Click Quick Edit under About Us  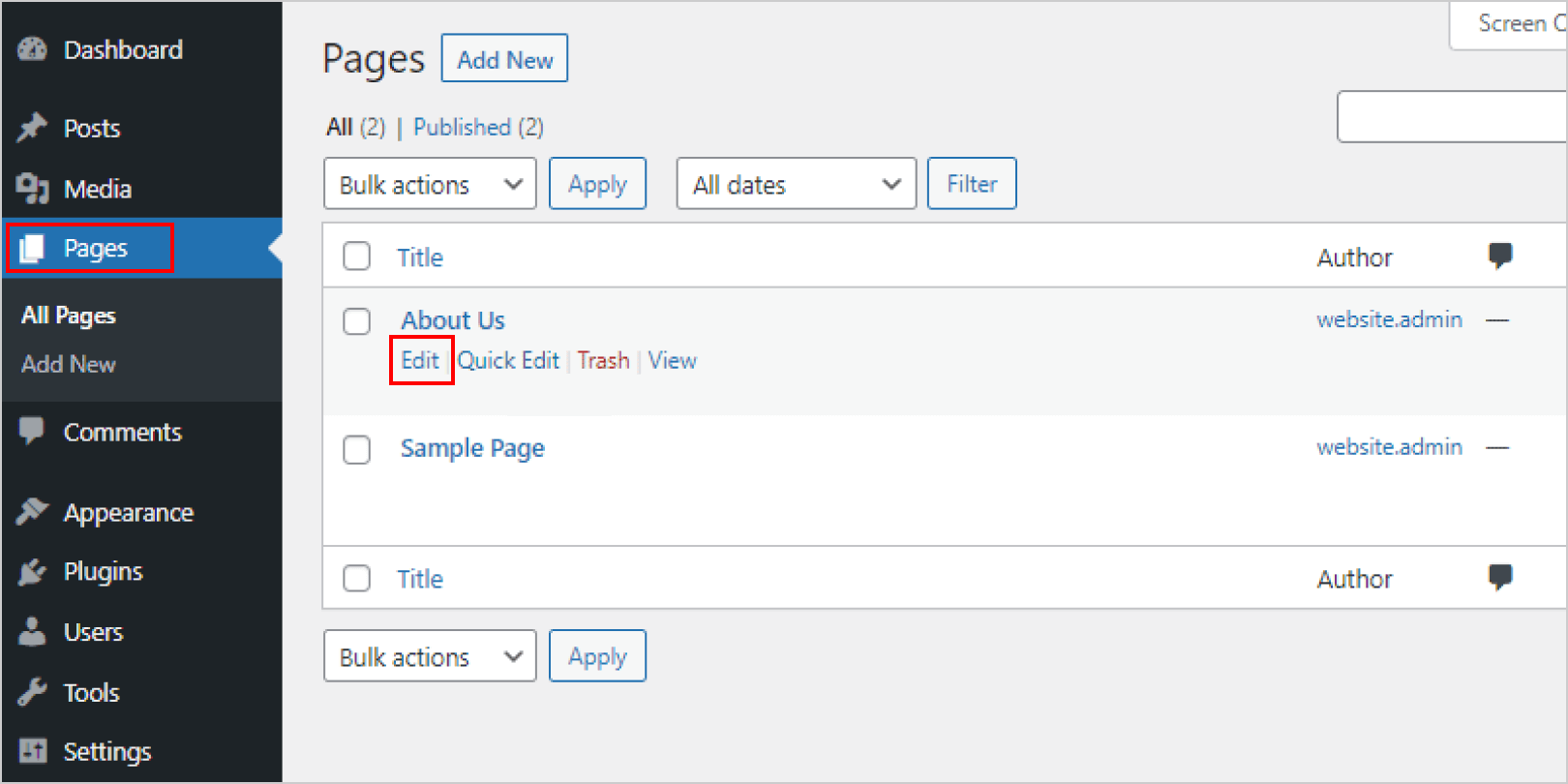[508, 361]
